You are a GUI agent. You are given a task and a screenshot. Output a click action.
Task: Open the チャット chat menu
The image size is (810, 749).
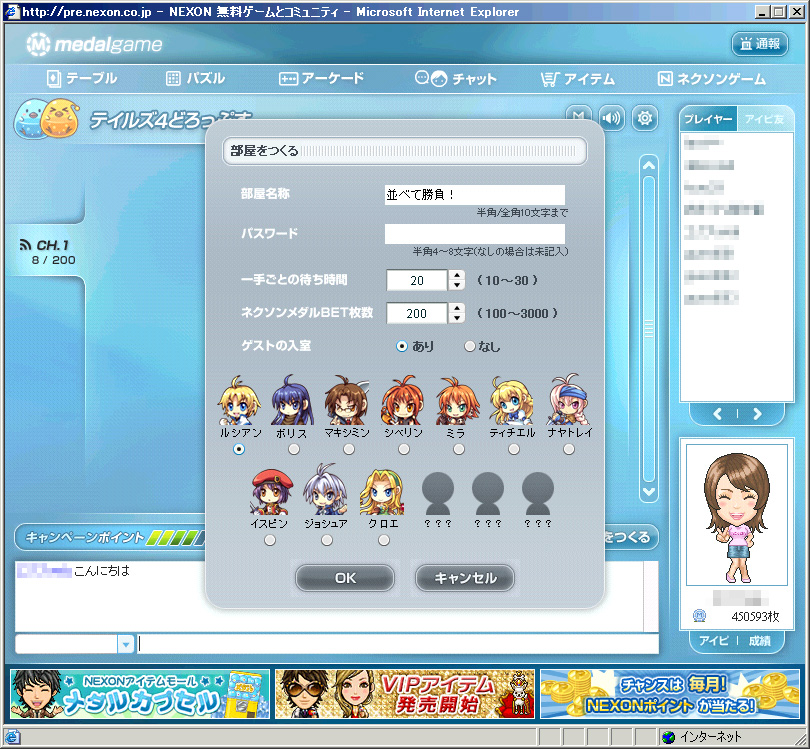(x=455, y=79)
